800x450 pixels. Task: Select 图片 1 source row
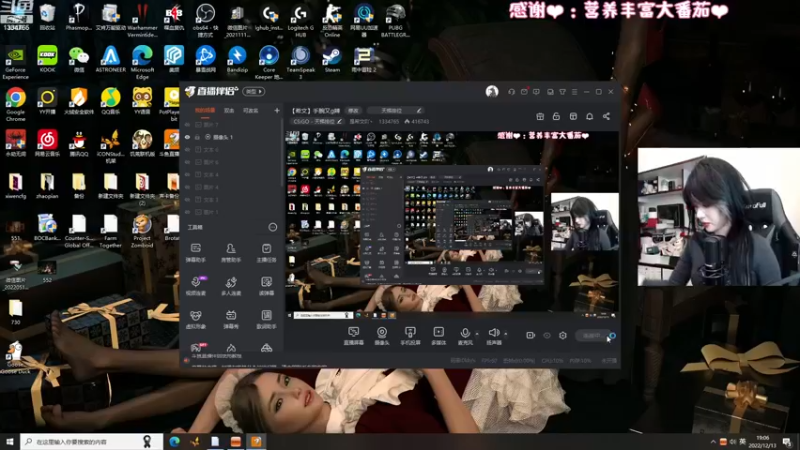(x=232, y=212)
